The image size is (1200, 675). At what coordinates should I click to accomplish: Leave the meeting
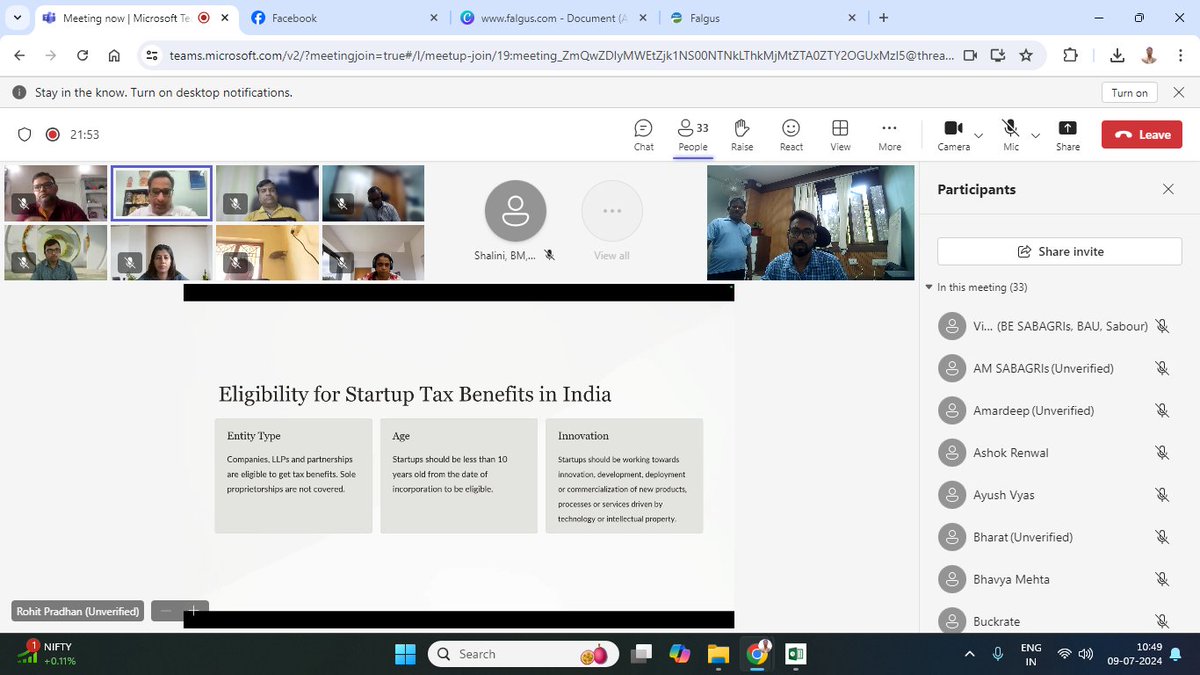[x=1142, y=135]
